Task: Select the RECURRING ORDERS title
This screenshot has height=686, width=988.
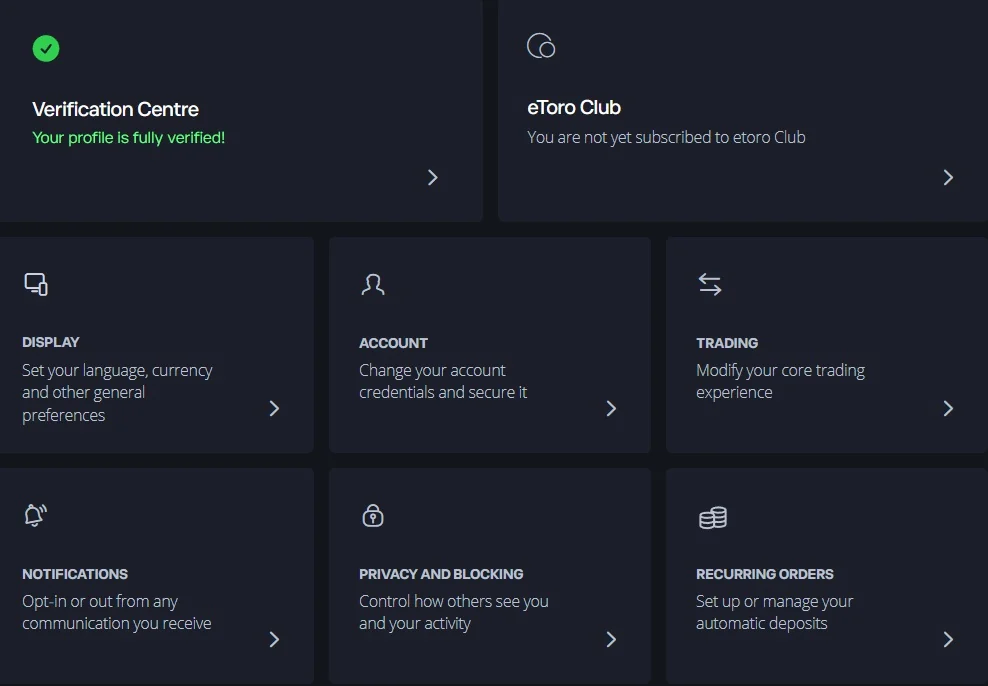Action: click(764, 574)
